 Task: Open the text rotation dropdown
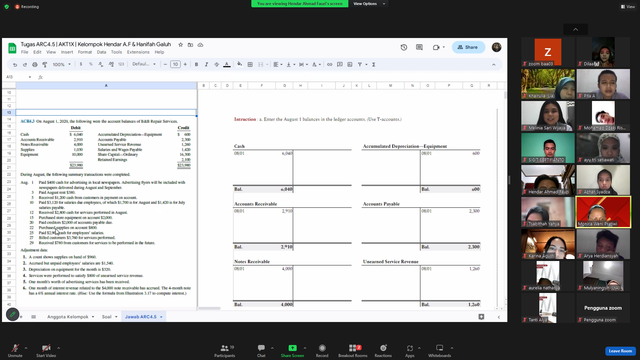click(316, 64)
